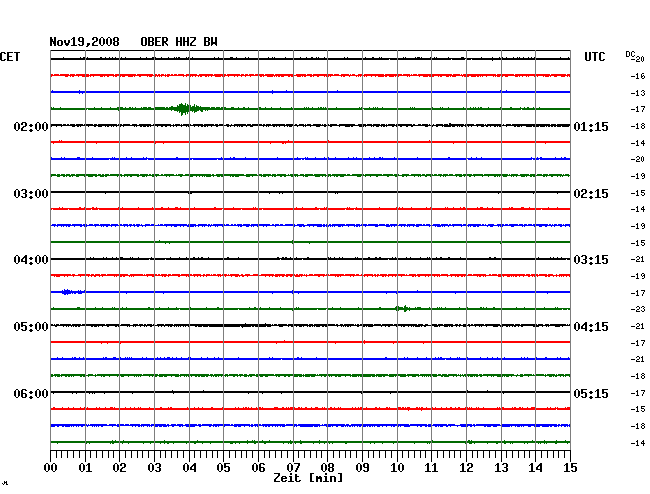
Task: Click minute 08 on the time axis
Action: pos(327,468)
